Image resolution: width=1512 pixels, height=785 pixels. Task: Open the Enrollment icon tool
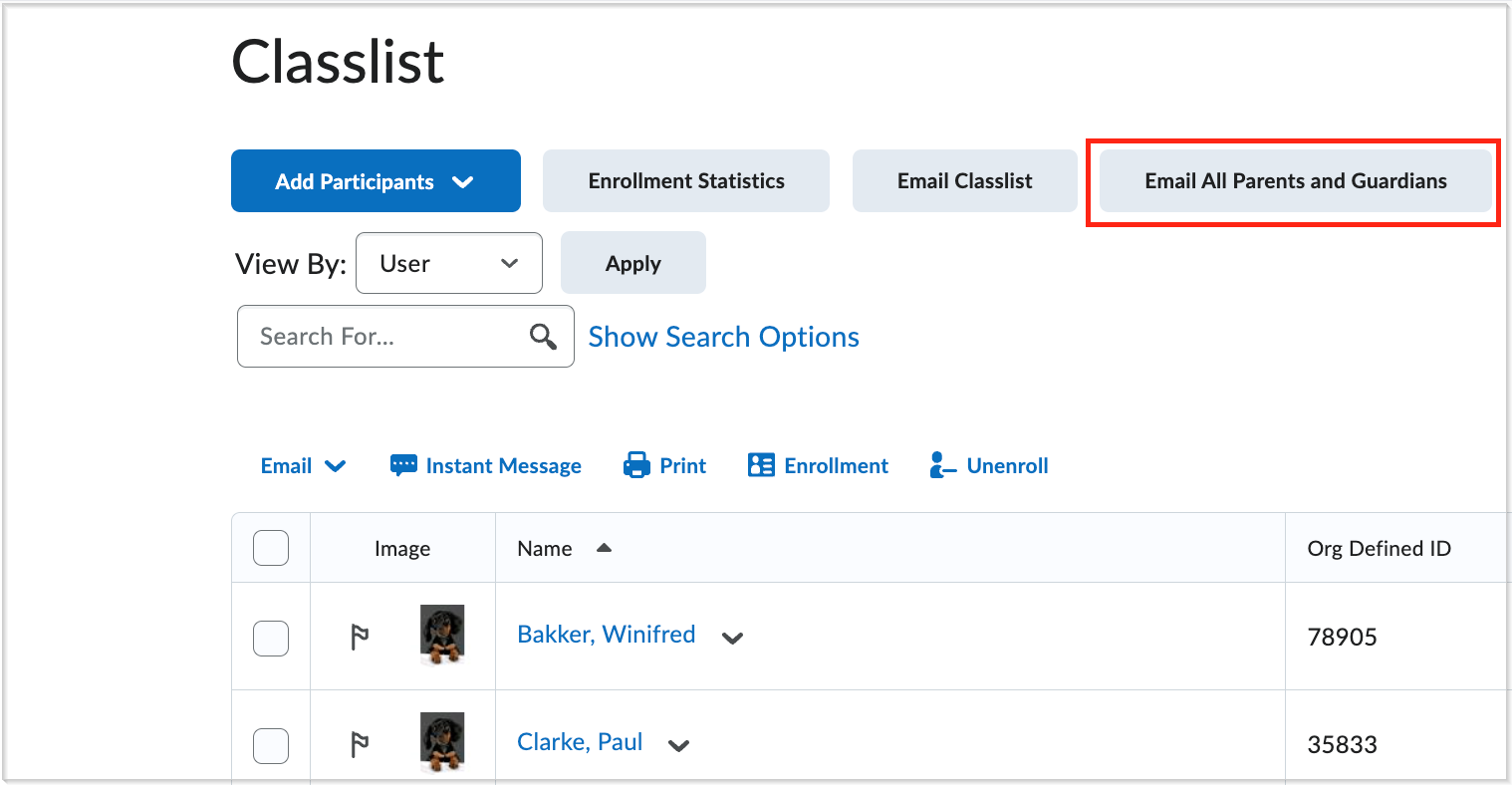tap(761, 464)
